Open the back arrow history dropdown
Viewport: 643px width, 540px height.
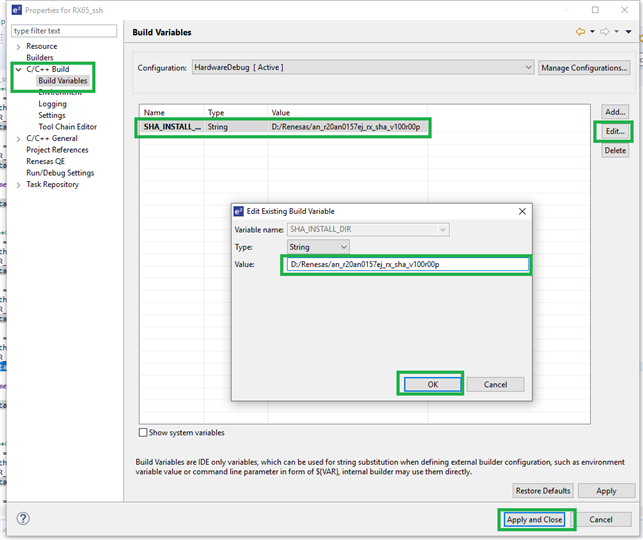pyautogui.click(x=592, y=32)
